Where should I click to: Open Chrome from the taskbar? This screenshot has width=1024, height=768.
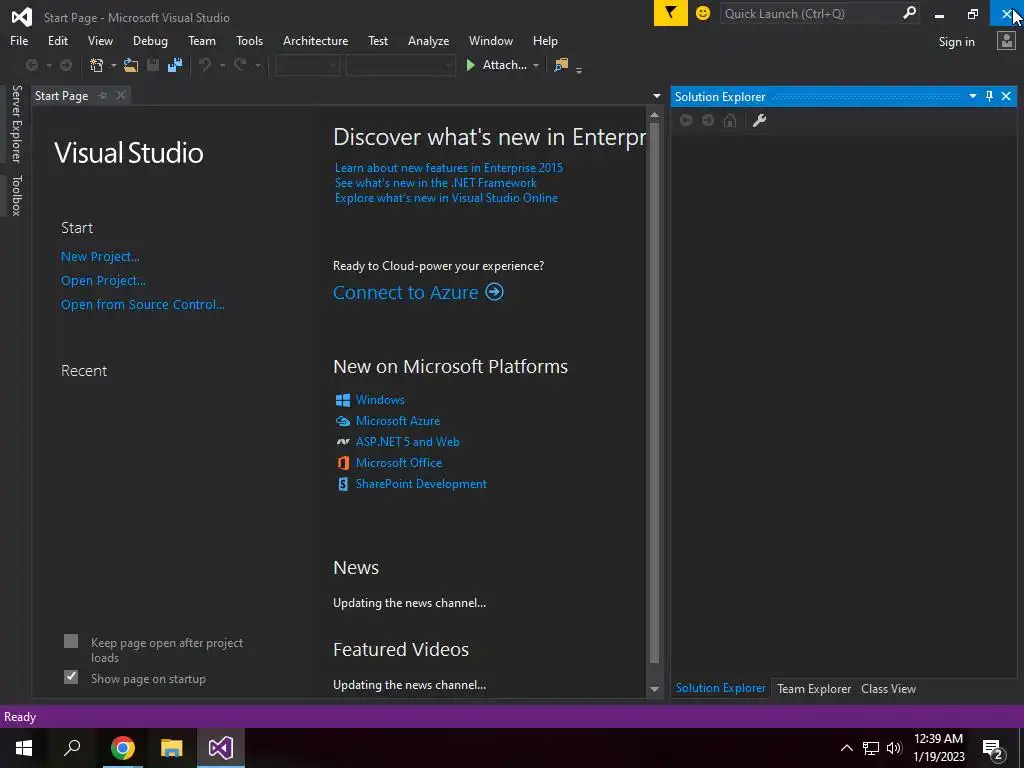pyautogui.click(x=122, y=748)
